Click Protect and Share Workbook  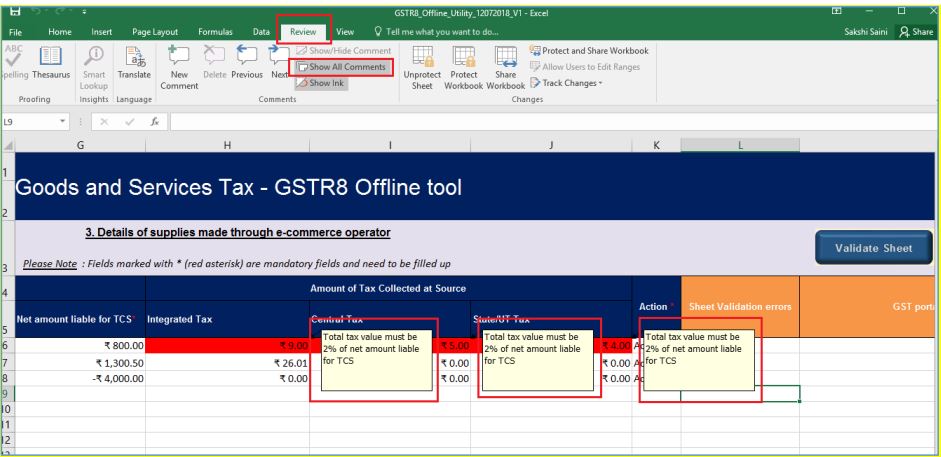coord(589,51)
